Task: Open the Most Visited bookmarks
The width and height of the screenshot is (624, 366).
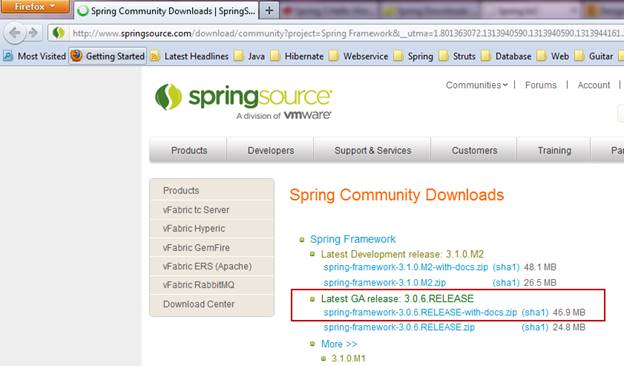Action: pyautogui.click(x=35, y=56)
